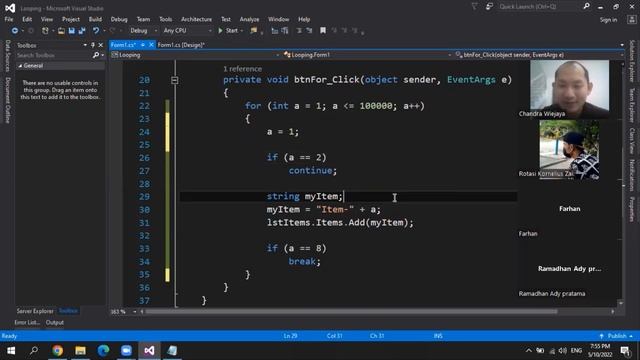640x360 pixels.
Task: Collapse the btnFor_Click method outline
Action: click(x=175, y=80)
